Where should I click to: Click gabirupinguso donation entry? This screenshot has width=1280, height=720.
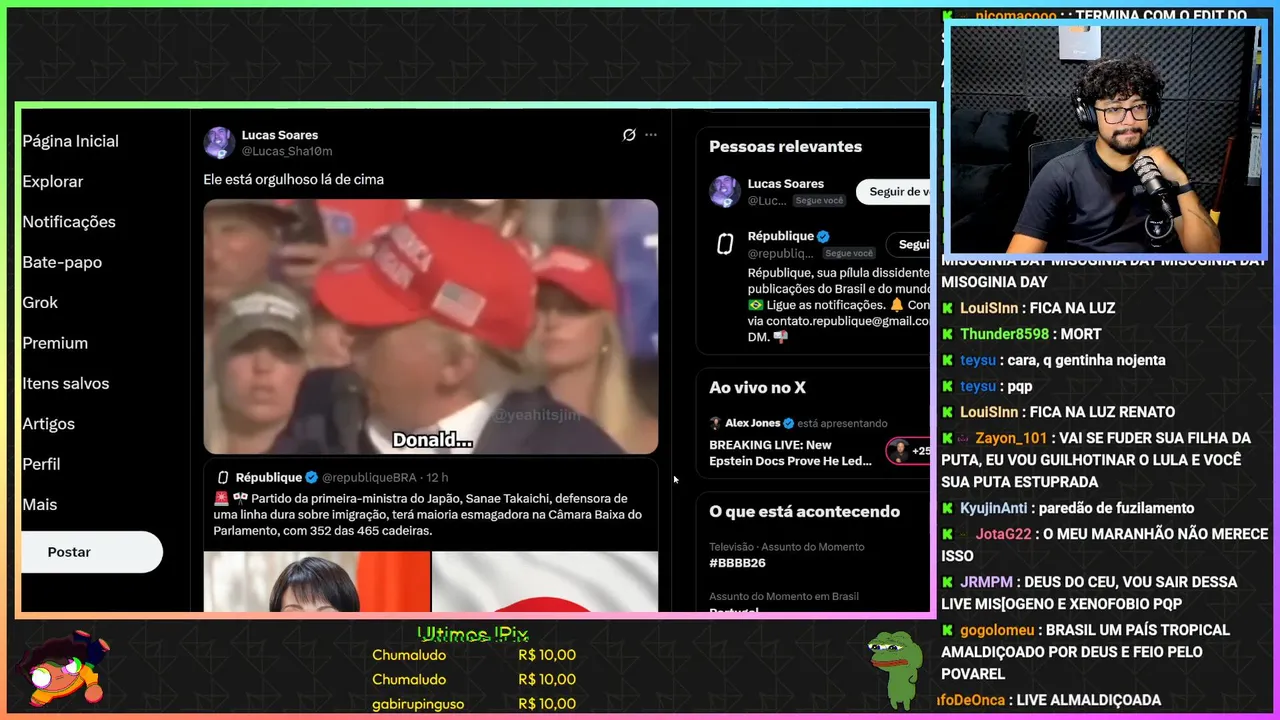pyautogui.click(x=474, y=704)
